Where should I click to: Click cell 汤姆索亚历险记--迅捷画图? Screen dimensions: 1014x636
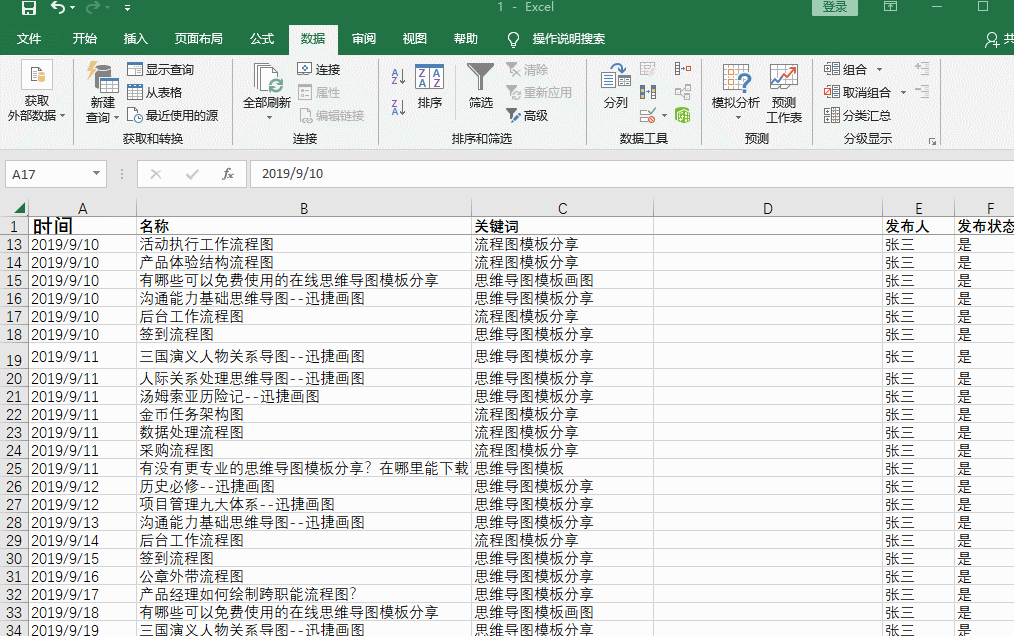[x=304, y=396]
